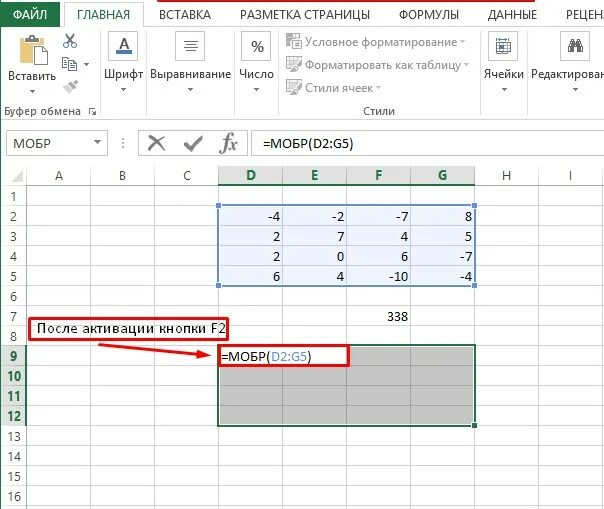Select row header 12
Screen dimensions: 604x509
[x=13, y=416]
